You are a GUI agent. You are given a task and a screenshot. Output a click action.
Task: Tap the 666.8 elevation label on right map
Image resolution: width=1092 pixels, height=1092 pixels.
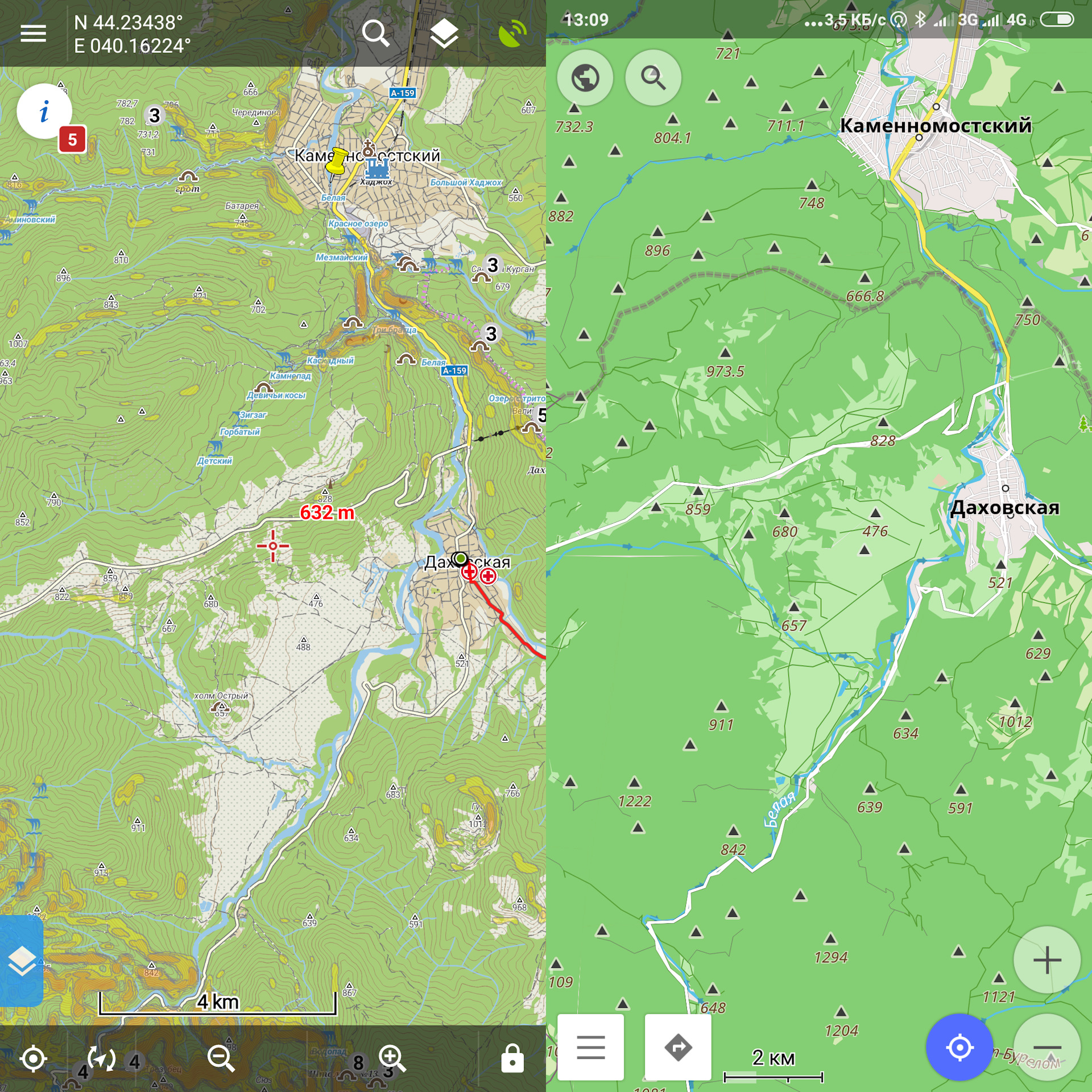click(865, 296)
